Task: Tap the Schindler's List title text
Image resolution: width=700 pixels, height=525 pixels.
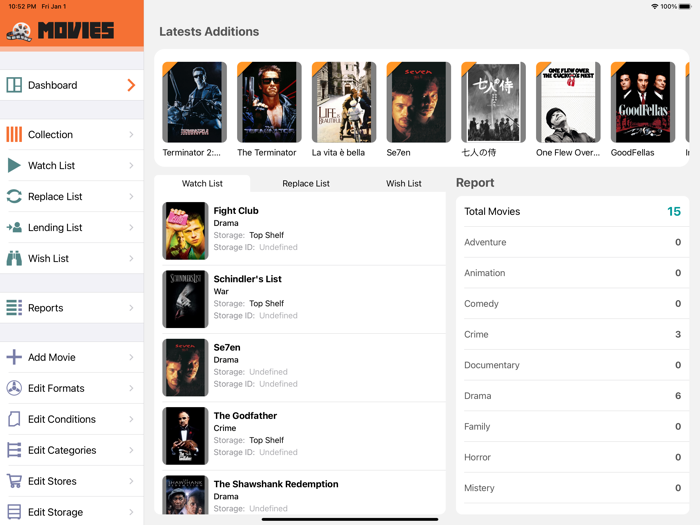Action: [x=247, y=279]
